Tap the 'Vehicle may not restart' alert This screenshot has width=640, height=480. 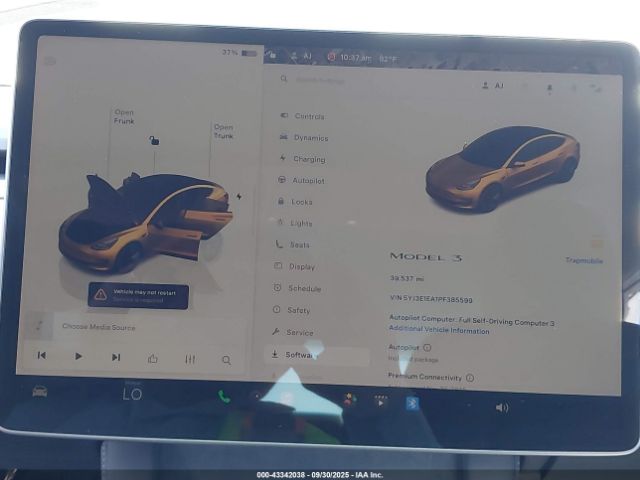(138, 295)
